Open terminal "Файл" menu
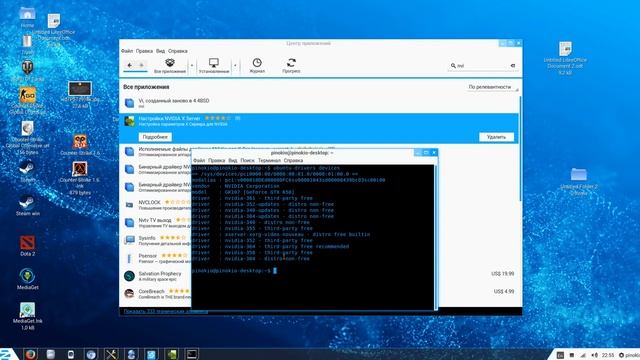640x360 pixels. pos(199,160)
